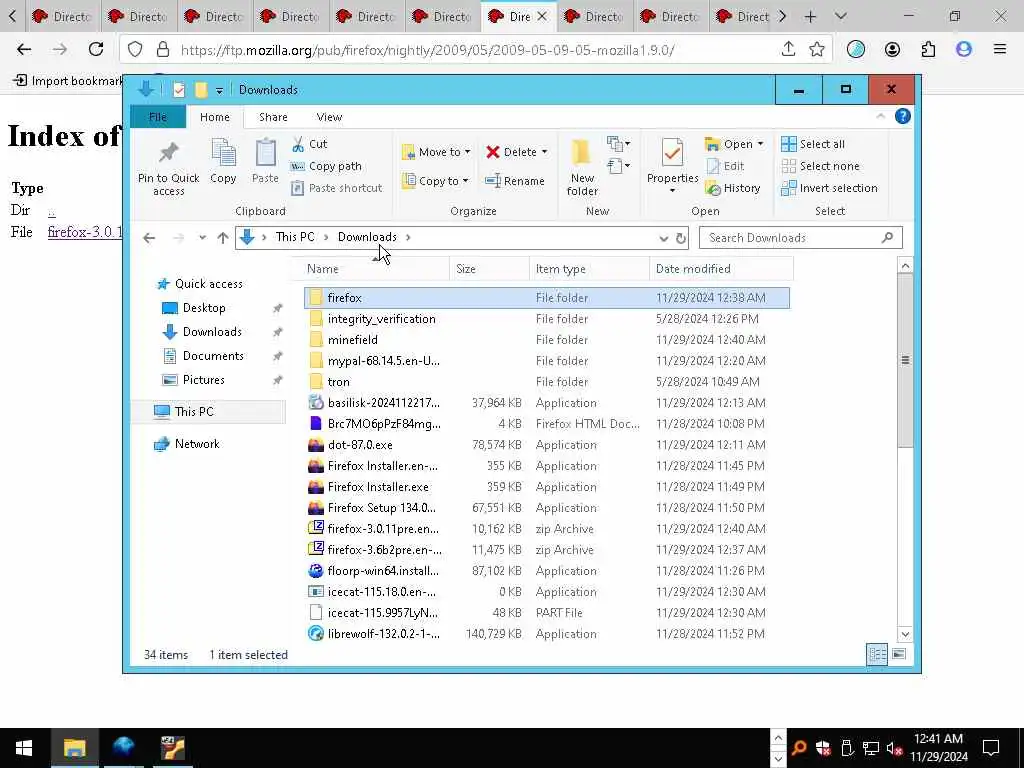Select Network in navigation pane
1024x768 pixels.
(197, 444)
